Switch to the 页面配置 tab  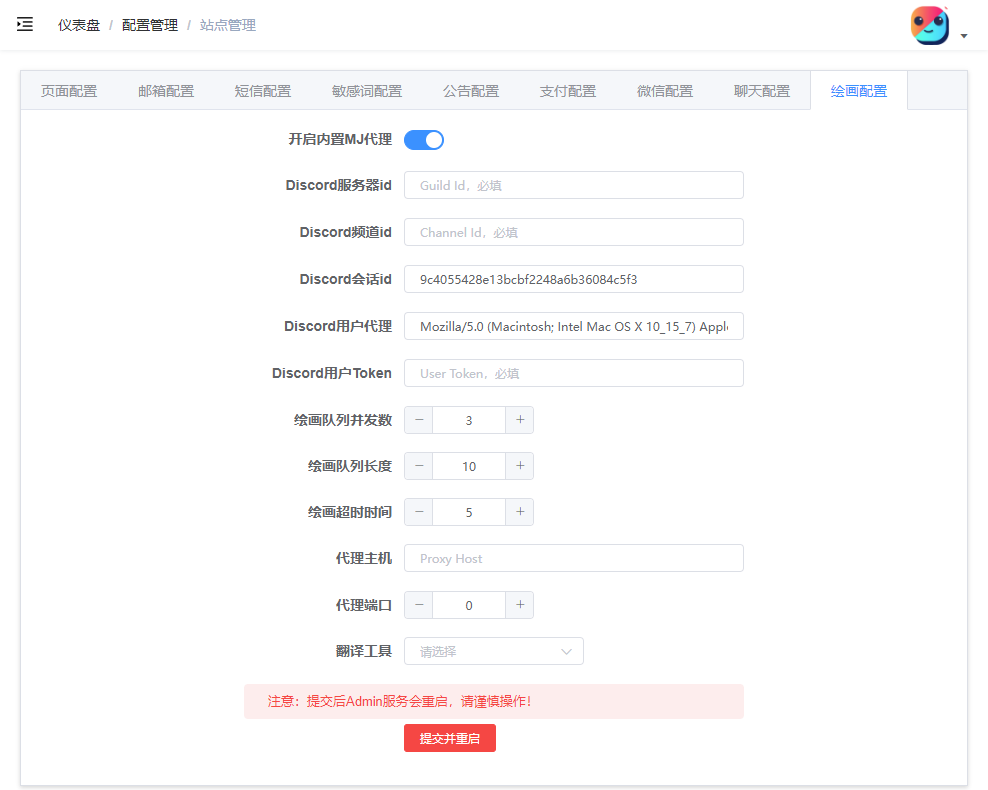click(69, 91)
